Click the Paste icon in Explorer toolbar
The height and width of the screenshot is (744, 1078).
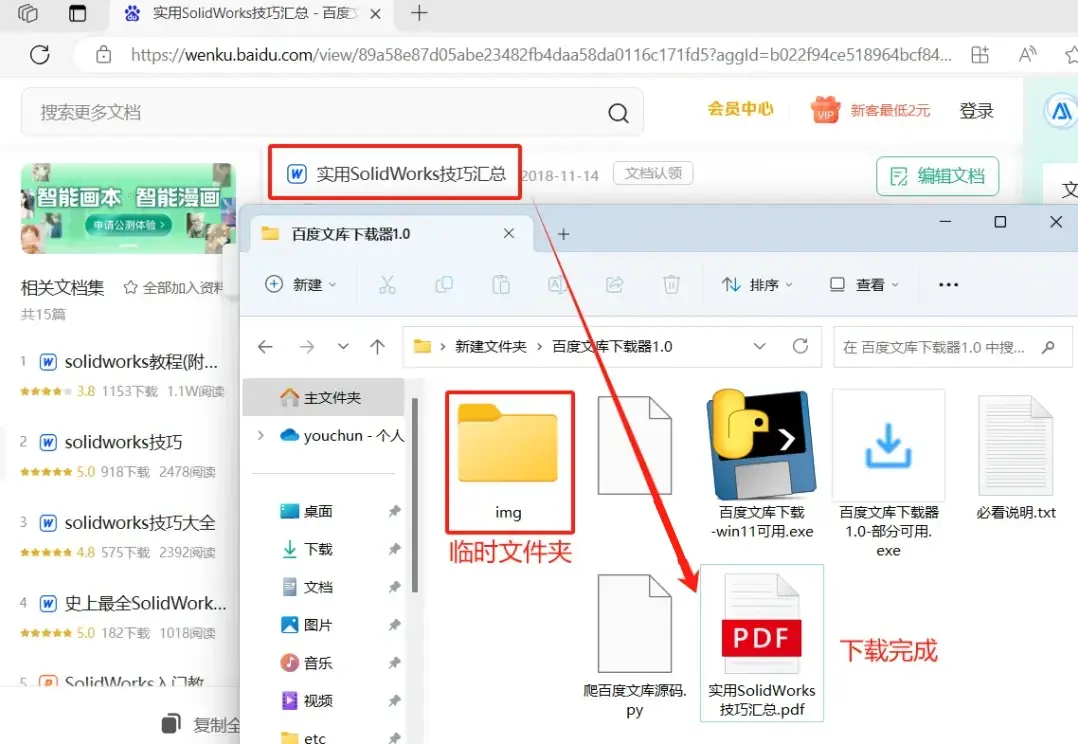[x=501, y=284]
